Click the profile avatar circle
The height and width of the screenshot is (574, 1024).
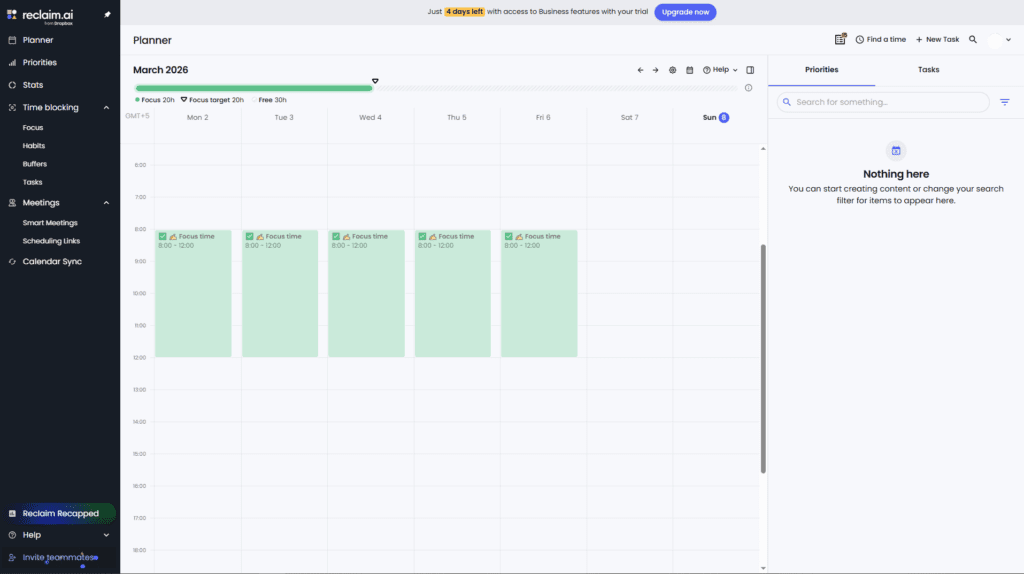coord(995,40)
